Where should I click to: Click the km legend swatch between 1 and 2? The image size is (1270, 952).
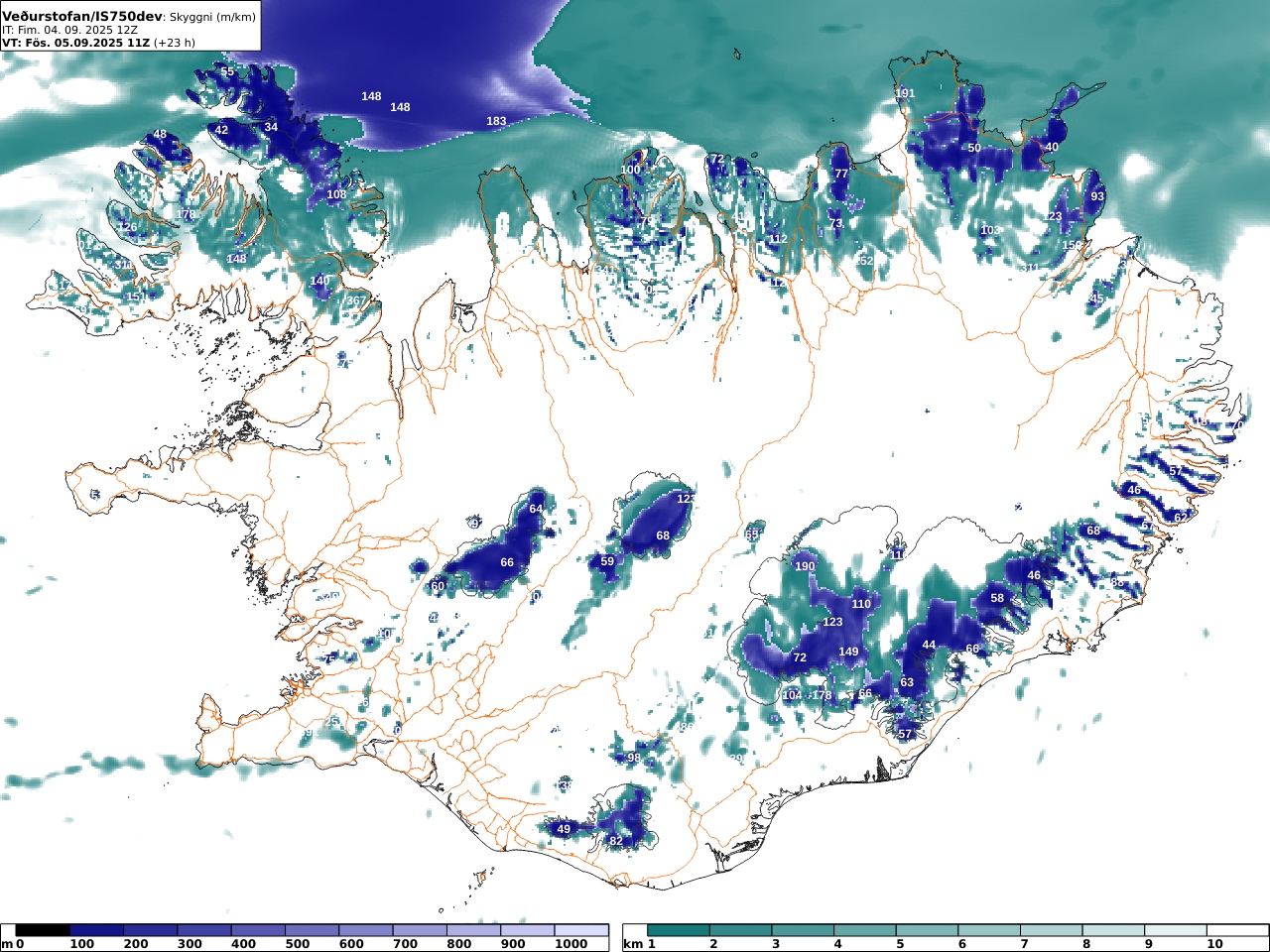tap(679, 930)
